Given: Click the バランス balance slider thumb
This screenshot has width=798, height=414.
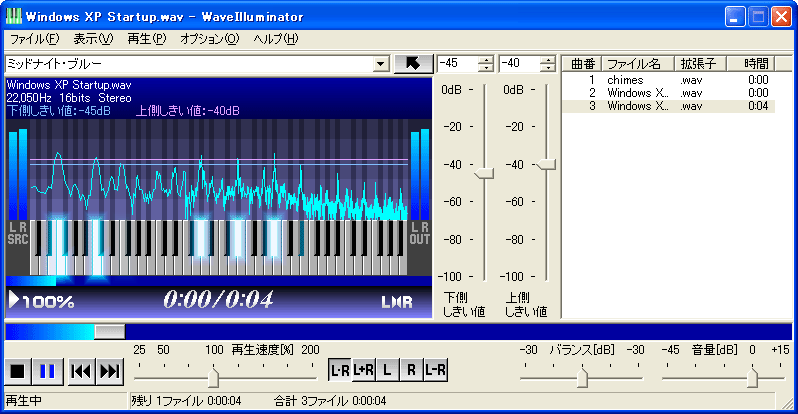Looking at the screenshot, I should coord(582,377).
